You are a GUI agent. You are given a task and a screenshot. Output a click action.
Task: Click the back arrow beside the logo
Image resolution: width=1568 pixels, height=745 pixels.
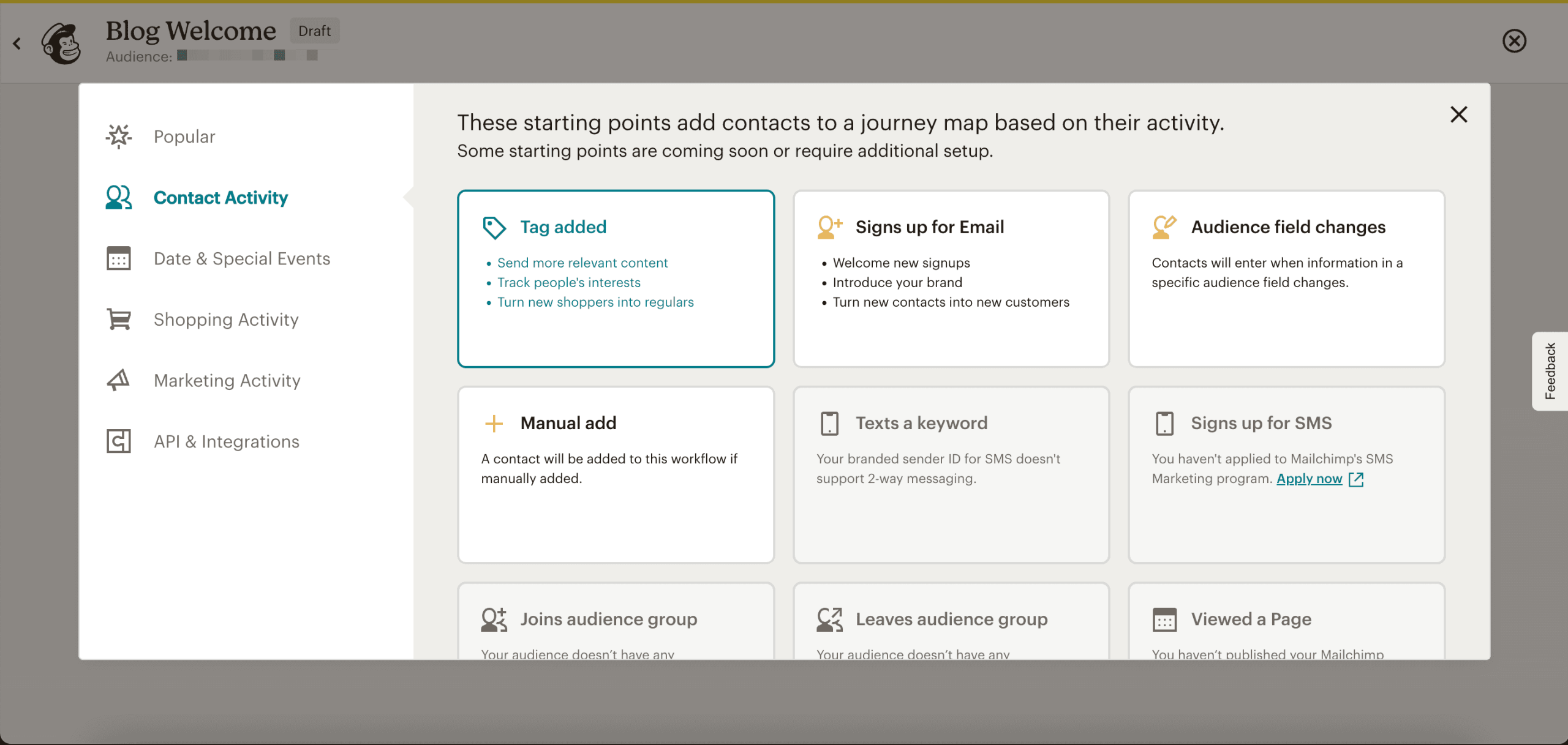point(17,43)
